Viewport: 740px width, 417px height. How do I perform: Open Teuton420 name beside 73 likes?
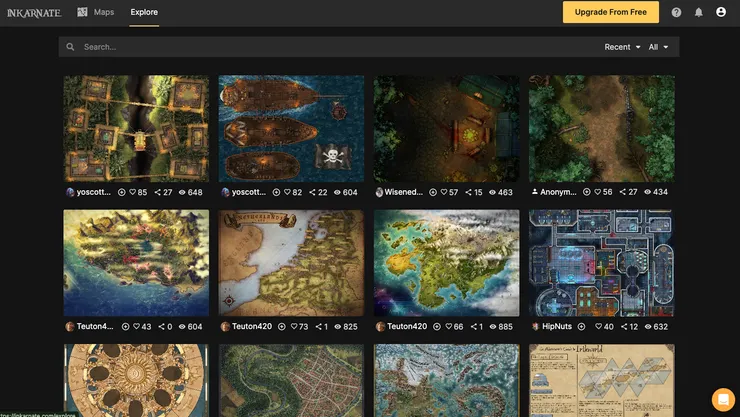pos(252,326)
